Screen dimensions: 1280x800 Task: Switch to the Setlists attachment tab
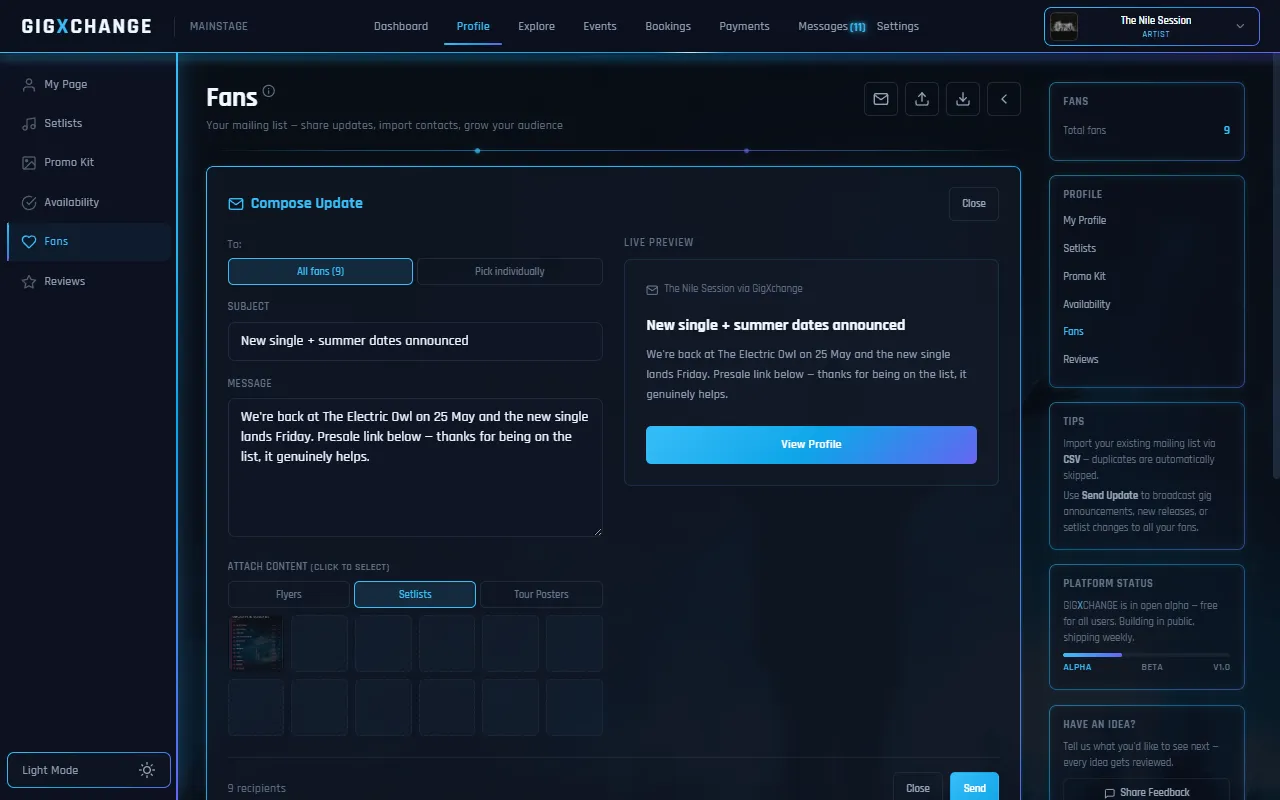click(415, 594)
